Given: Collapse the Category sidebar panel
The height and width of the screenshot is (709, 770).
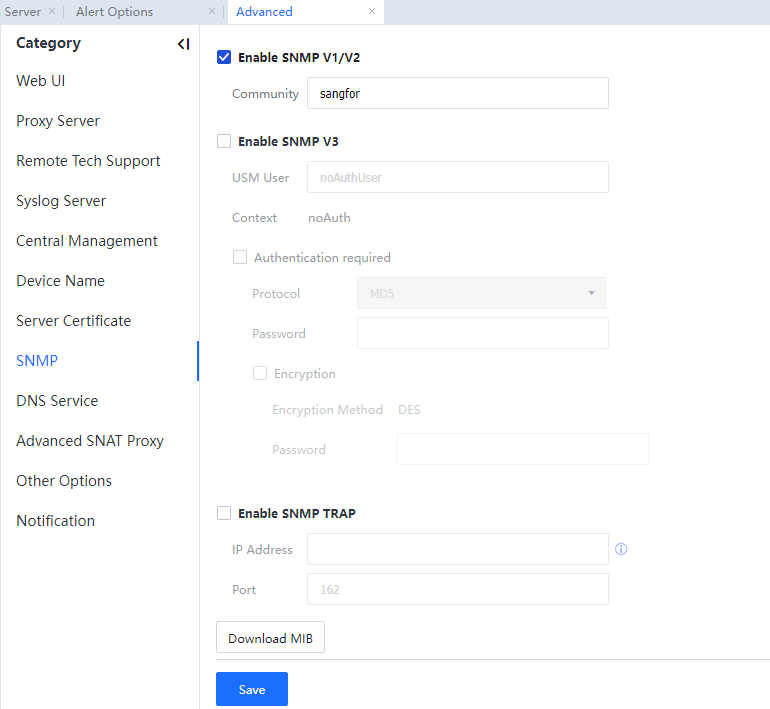Looking at the screenshot, I should point(183,44).
